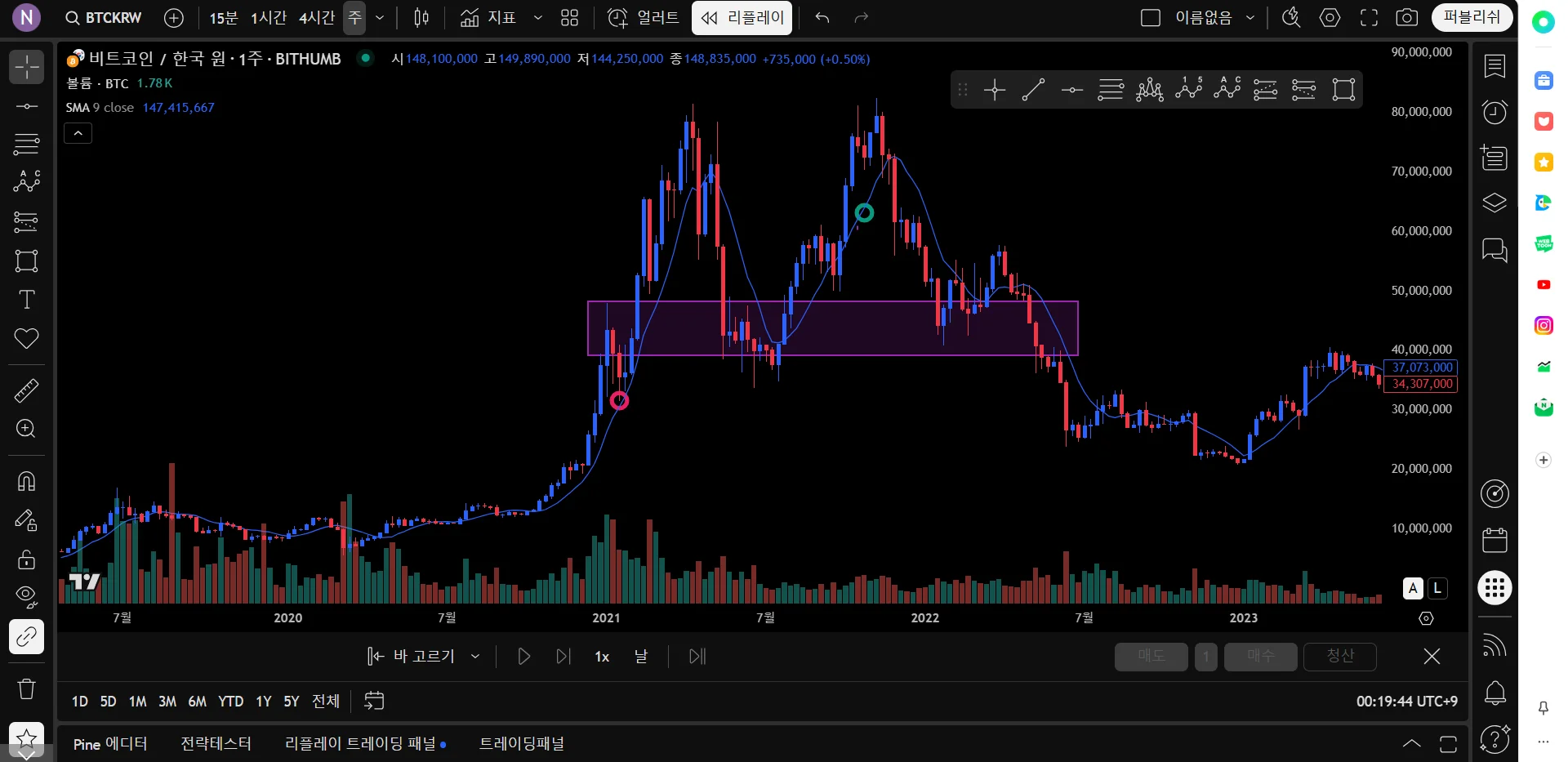Toggle the keep drawing mode pencil-lock icon

[26, 520]
